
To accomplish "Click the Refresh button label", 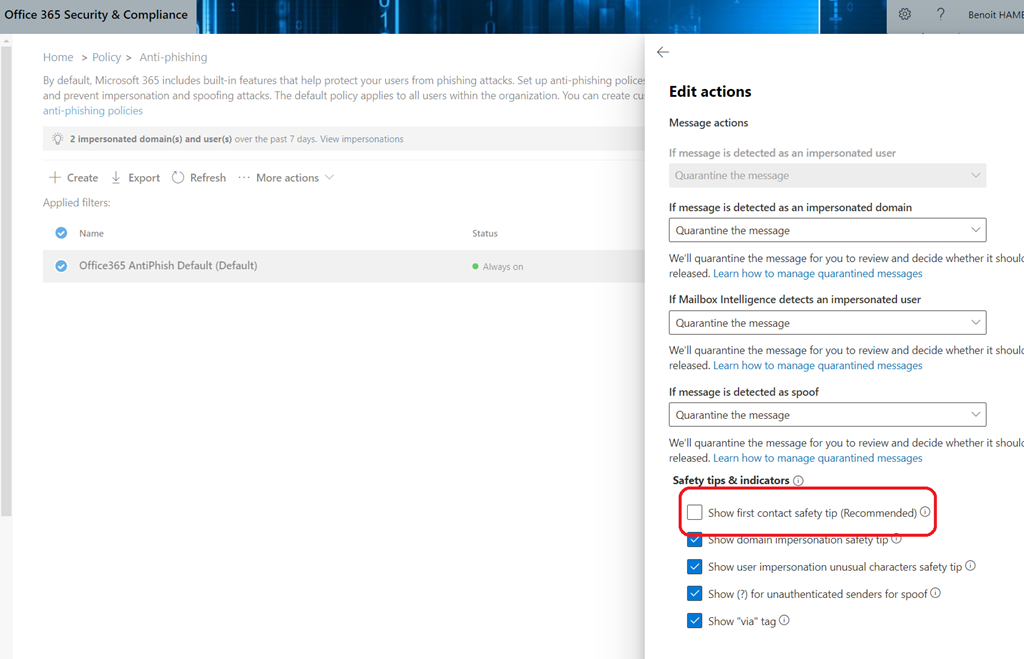I will tap(208, 178).
